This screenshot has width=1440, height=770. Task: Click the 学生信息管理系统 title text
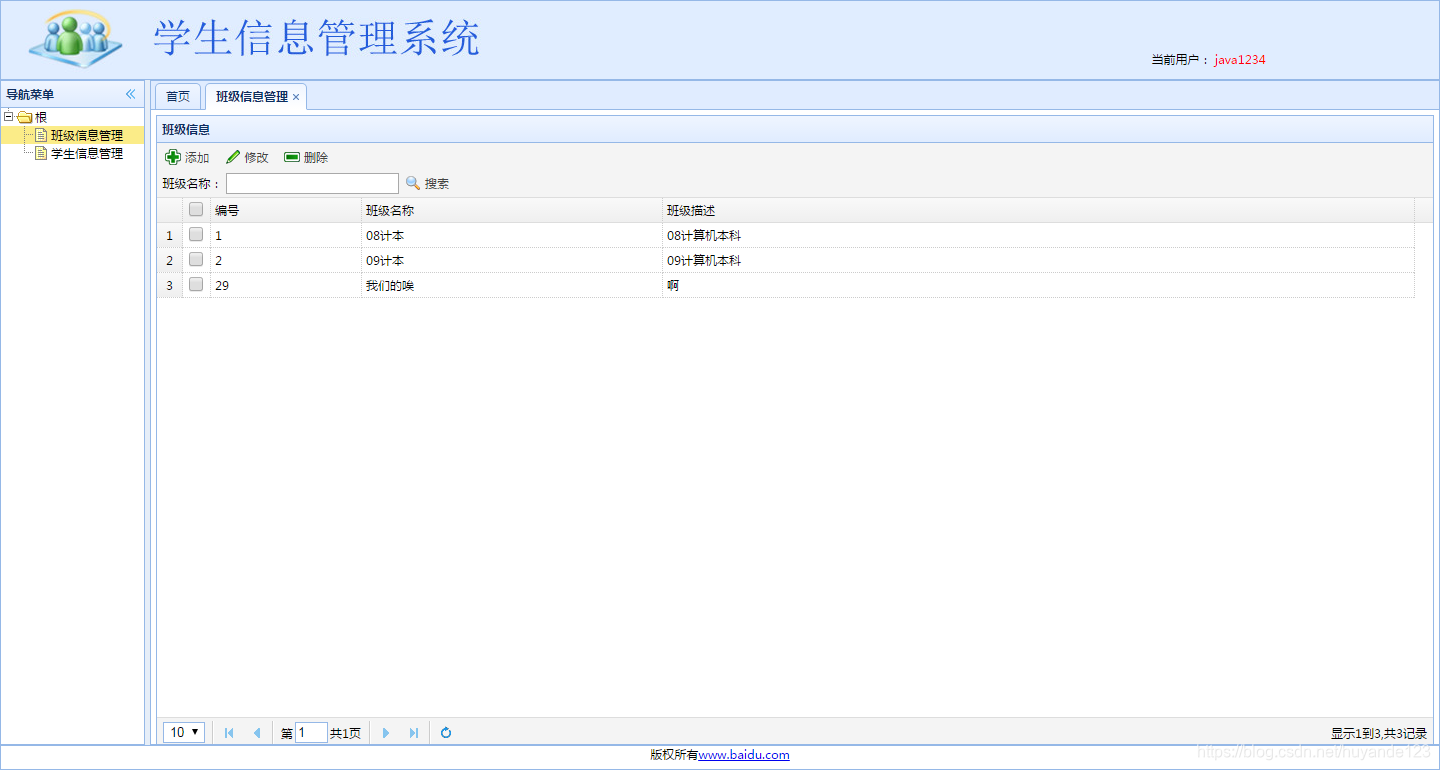(x=316, y=39)
